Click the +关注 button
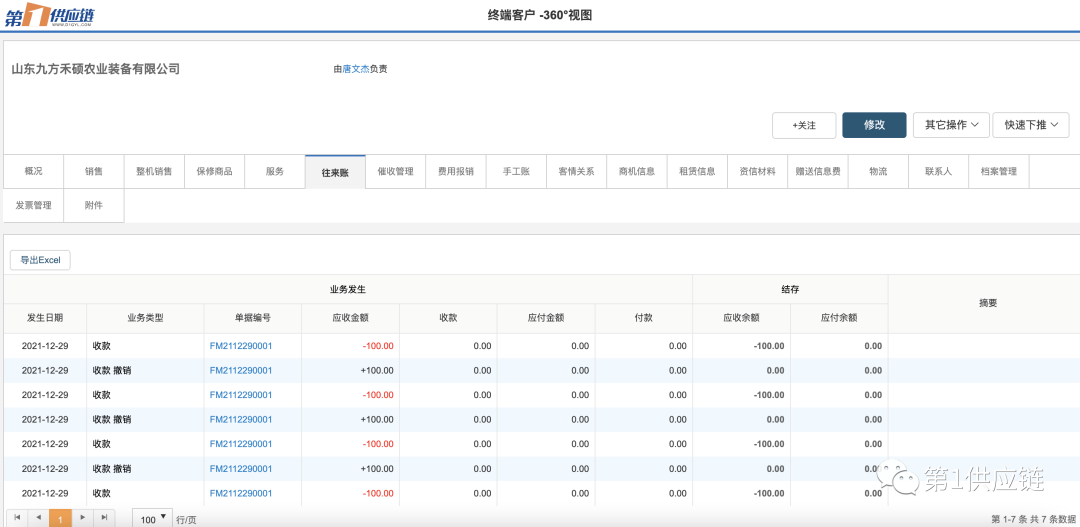1080x527 pixels. tap(804, 125)
